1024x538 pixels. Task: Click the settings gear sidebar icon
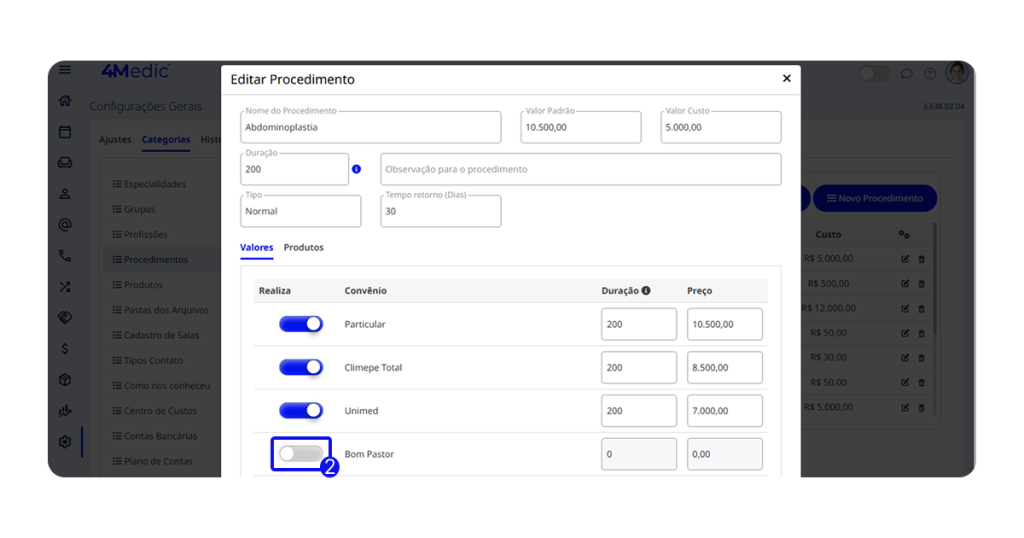tap(65, 442)
